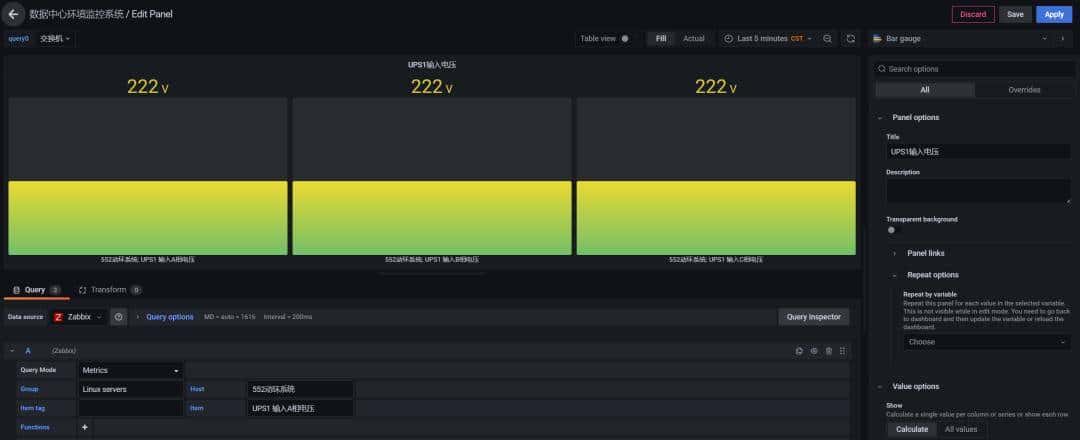
Task: Toggle the Transparent background switch
Action: [x=891, y=230]
